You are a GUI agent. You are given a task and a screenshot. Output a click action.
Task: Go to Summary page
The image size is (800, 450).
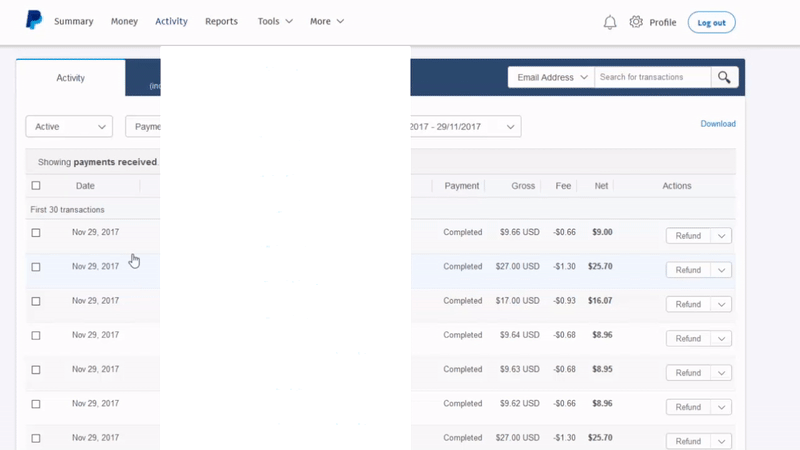click(x=73, y=21)
